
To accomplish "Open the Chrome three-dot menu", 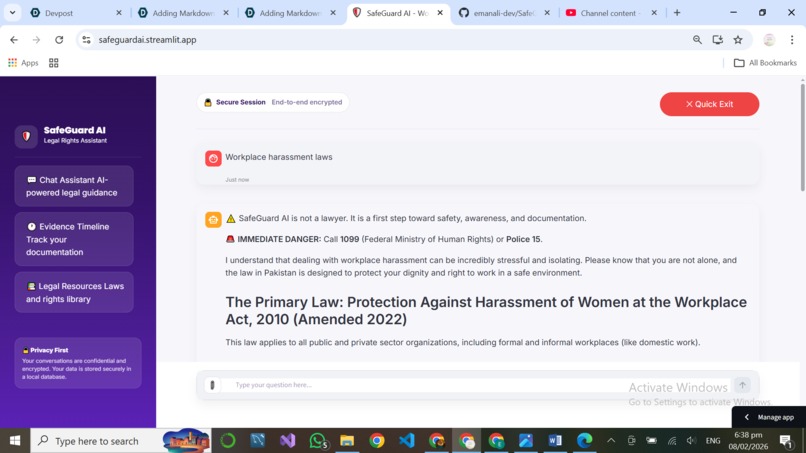I will (792, 40).
